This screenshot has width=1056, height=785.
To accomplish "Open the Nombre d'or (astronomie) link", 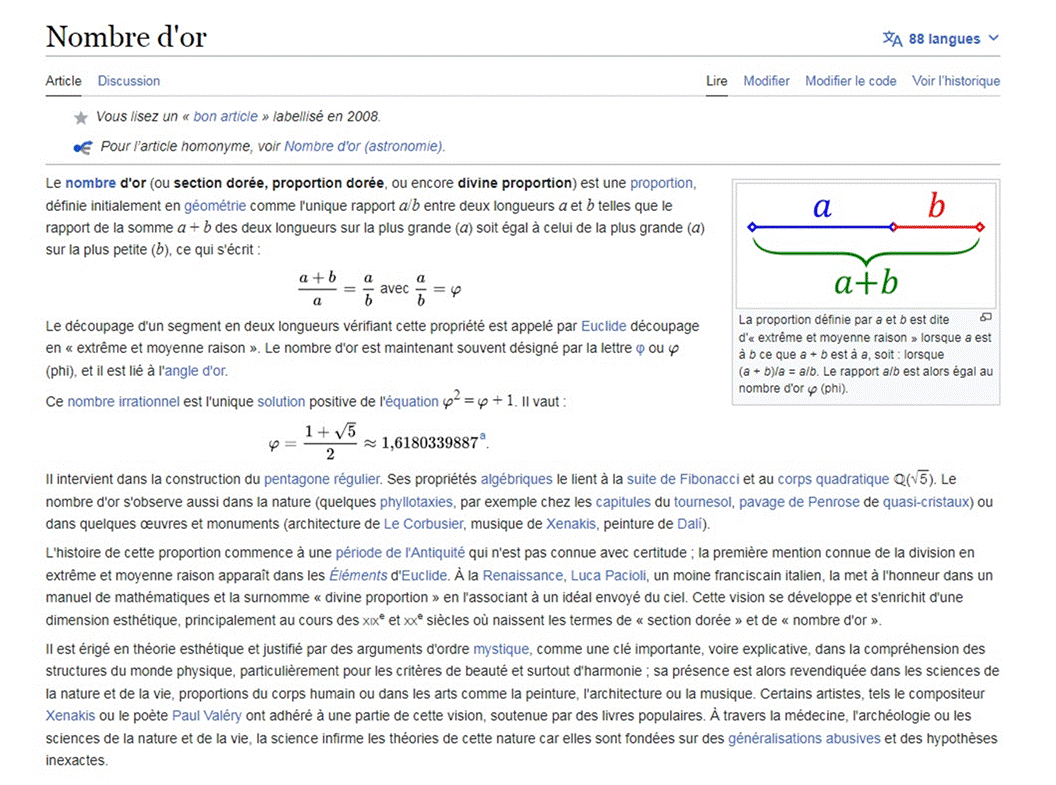I will coord(364,146).
